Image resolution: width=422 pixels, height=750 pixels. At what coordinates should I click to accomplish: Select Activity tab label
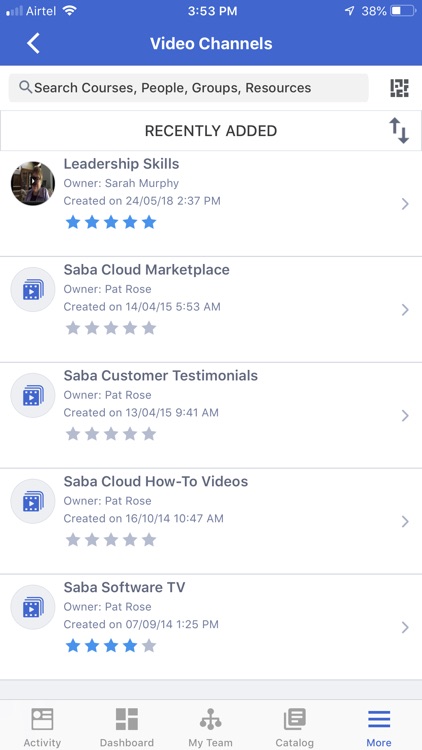(42, 742)
